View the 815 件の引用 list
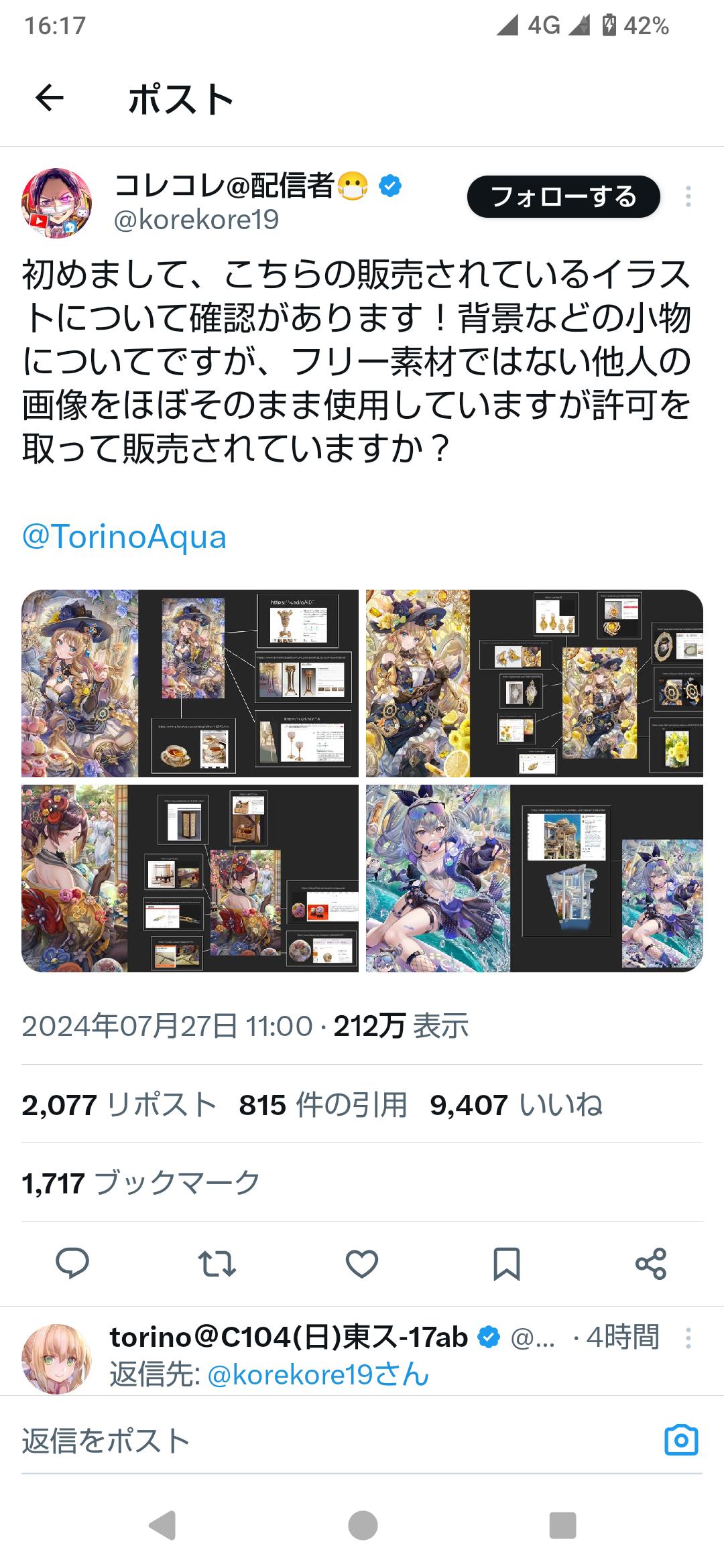 point(323,1105)
